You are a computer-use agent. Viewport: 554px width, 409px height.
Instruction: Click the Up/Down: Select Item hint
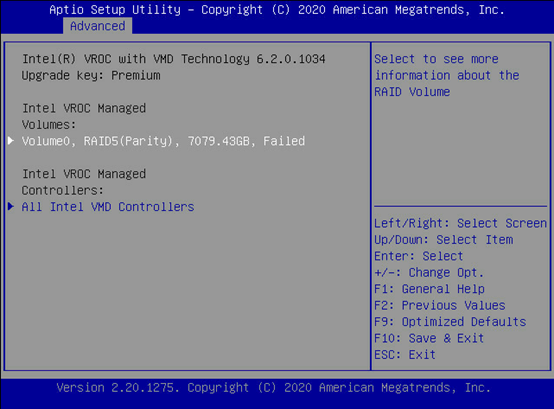tap(443, 240)
